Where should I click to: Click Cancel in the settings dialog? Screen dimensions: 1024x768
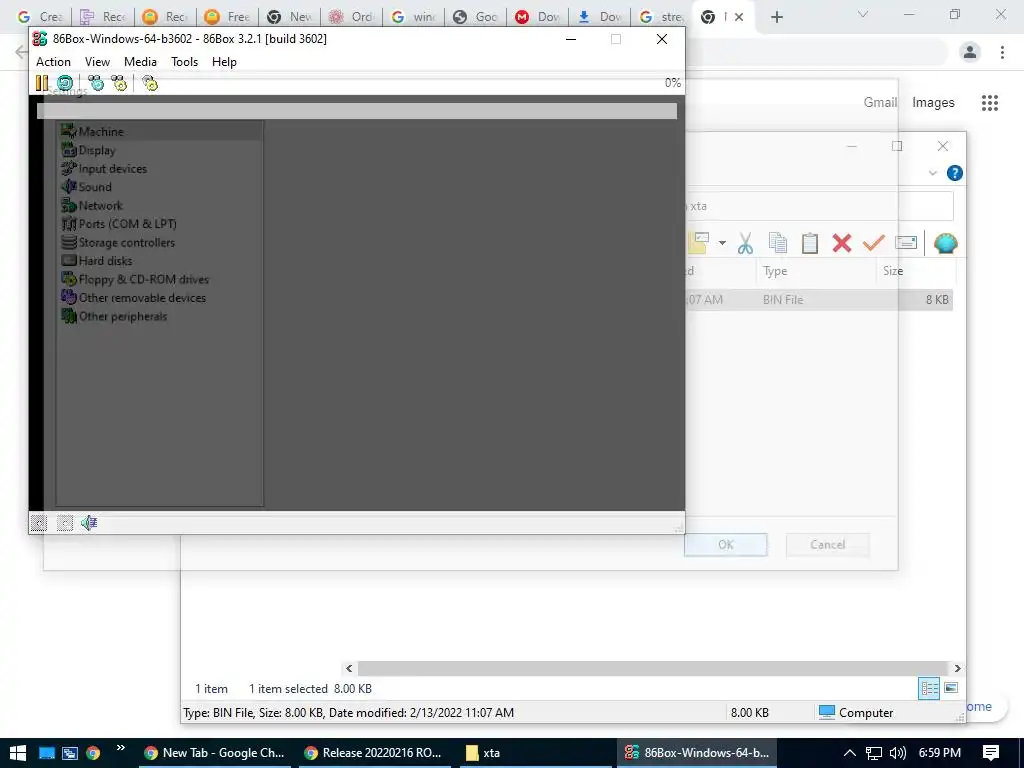827,545
